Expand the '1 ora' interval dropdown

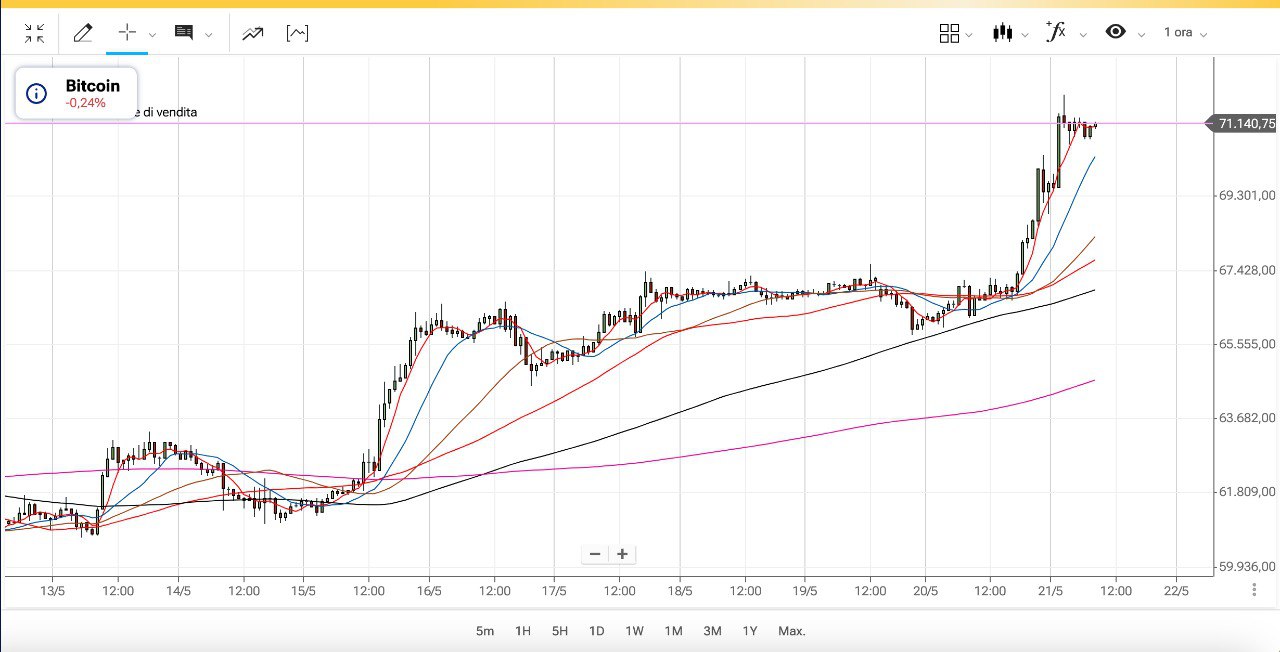click(x=1185, y=33)
